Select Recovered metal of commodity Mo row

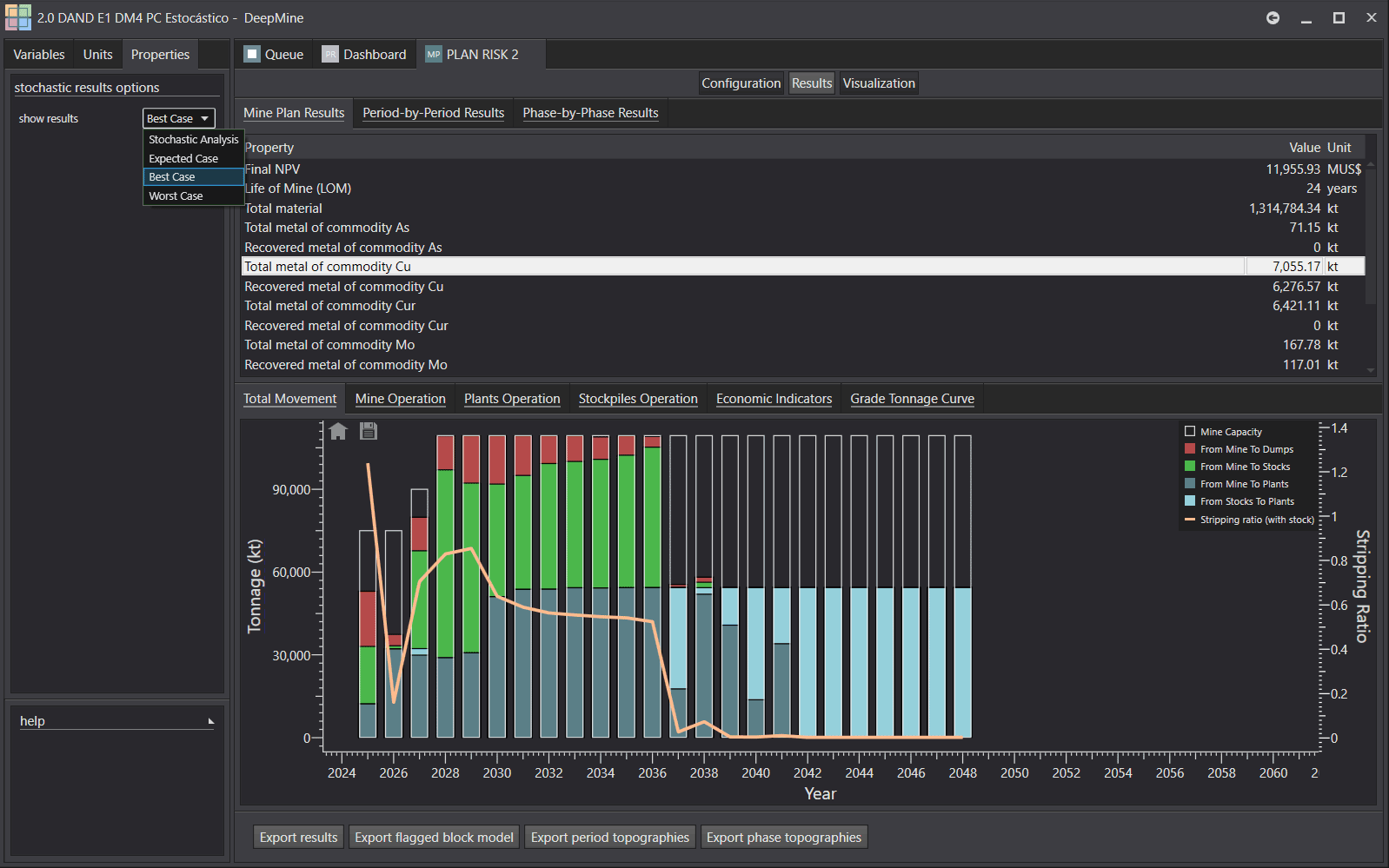point(803,365)
